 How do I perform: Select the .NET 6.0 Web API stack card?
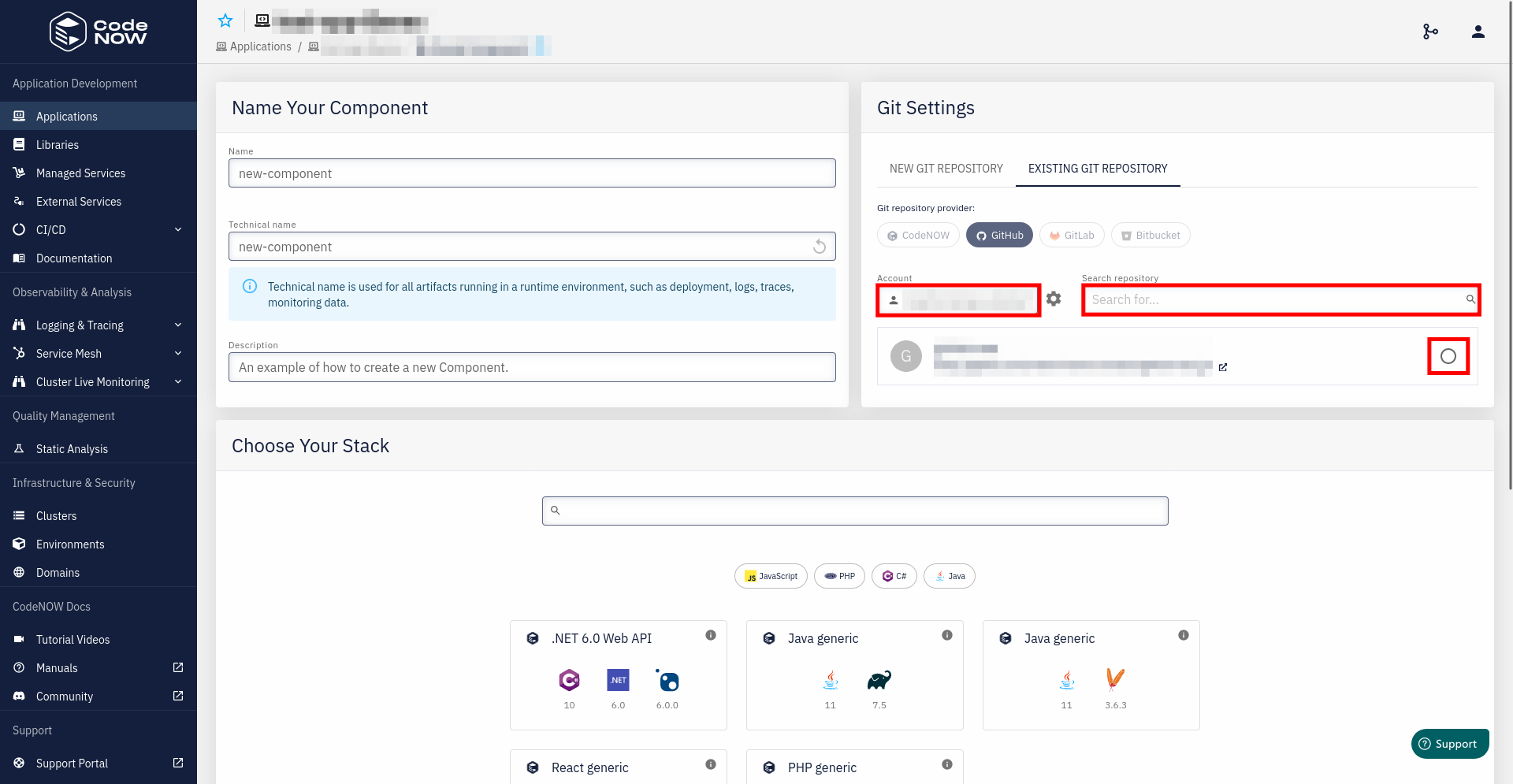point(619,675)
